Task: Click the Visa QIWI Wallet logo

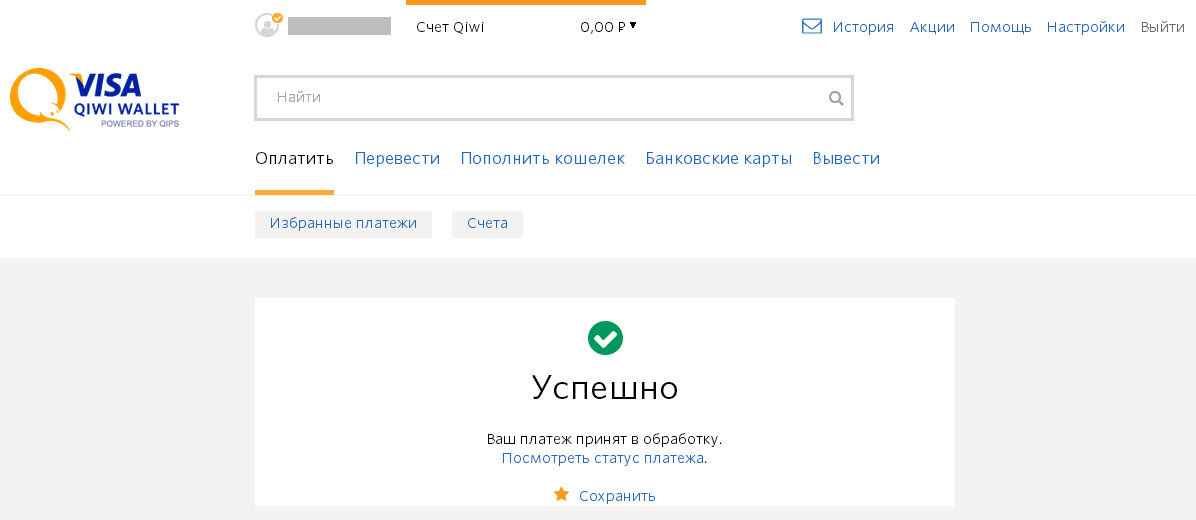Action: click(x=95, y=99)
